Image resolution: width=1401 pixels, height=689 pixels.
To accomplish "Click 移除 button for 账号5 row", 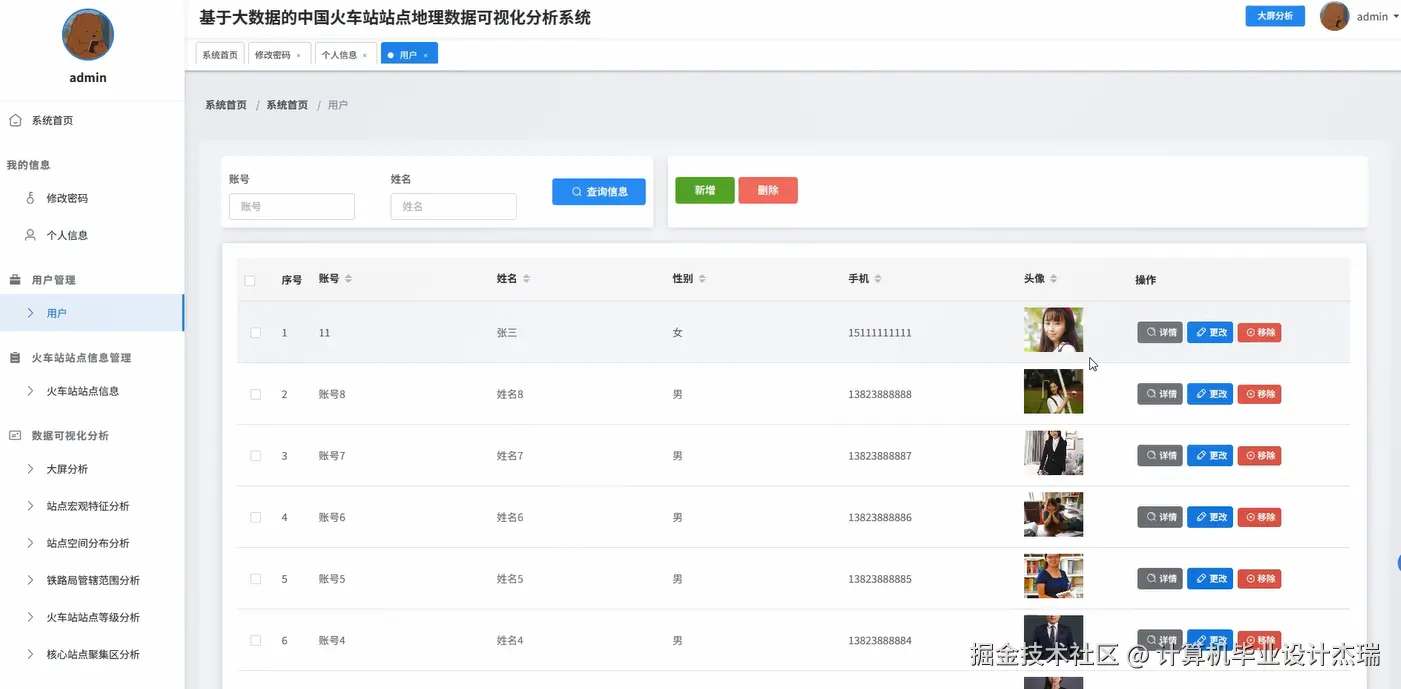I will pos(1260,579).
